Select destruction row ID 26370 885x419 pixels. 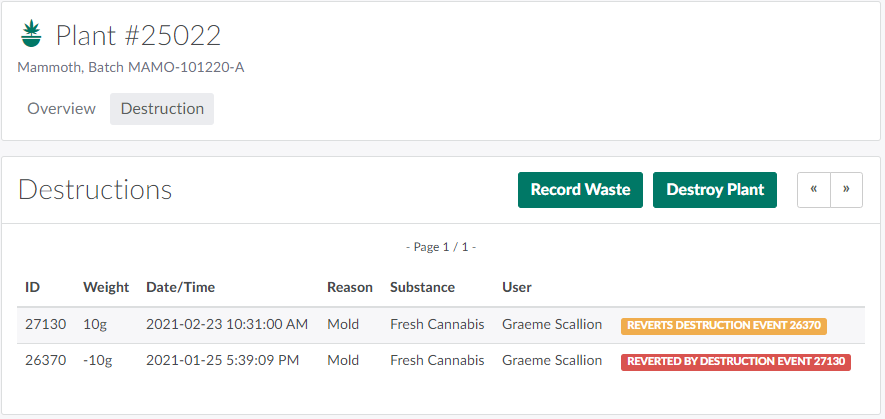click(x=46, y=361)
